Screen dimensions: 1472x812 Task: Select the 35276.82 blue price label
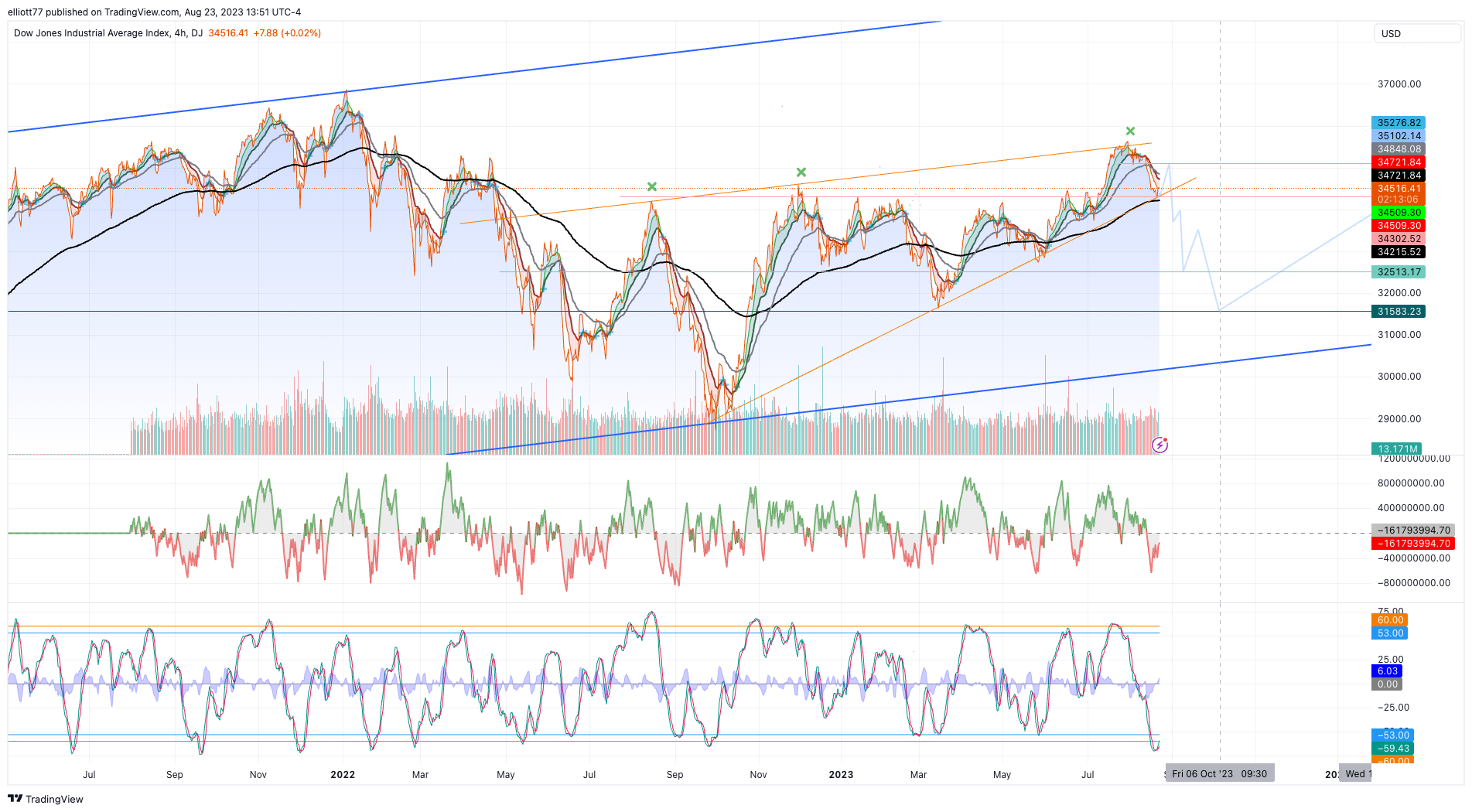pos(1399,123)
